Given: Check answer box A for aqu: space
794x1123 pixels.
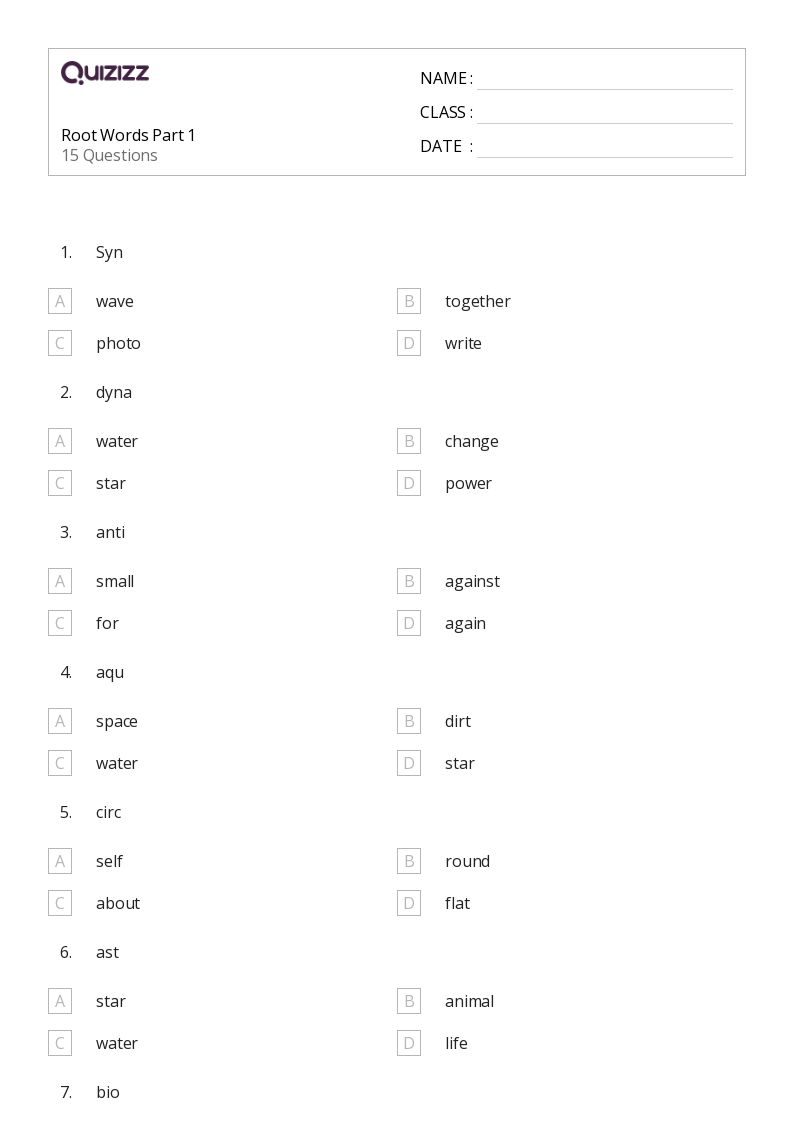Looking at the screenshot, I should [60, 721].
